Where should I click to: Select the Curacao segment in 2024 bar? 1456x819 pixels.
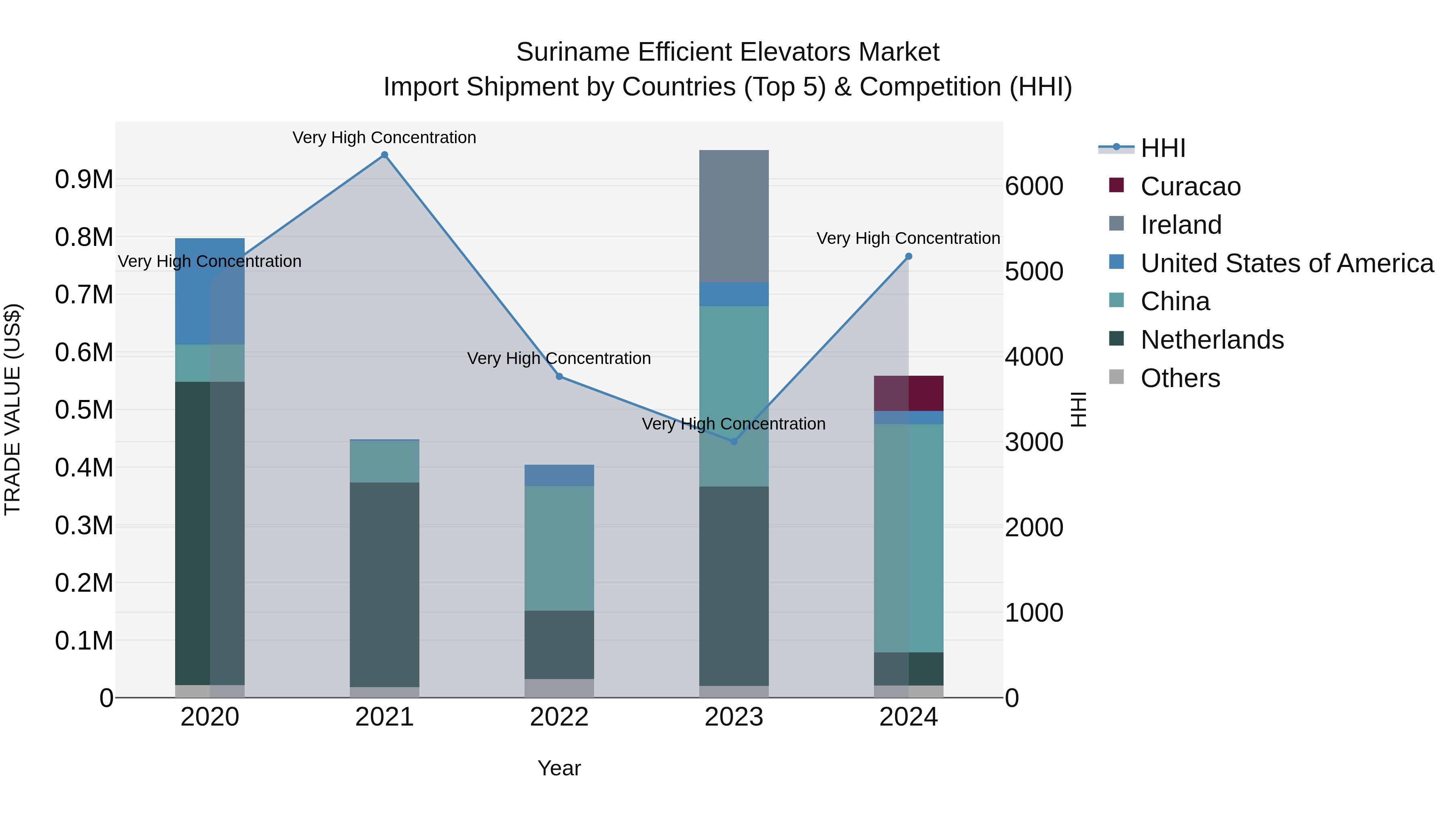tap(909, 394)
